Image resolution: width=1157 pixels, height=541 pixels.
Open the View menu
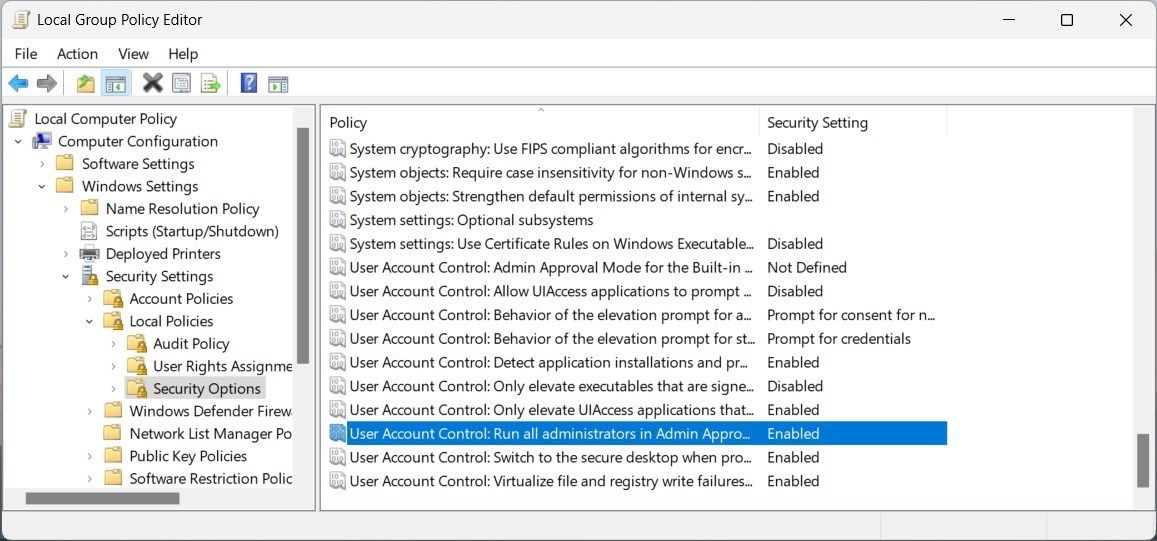134,54
